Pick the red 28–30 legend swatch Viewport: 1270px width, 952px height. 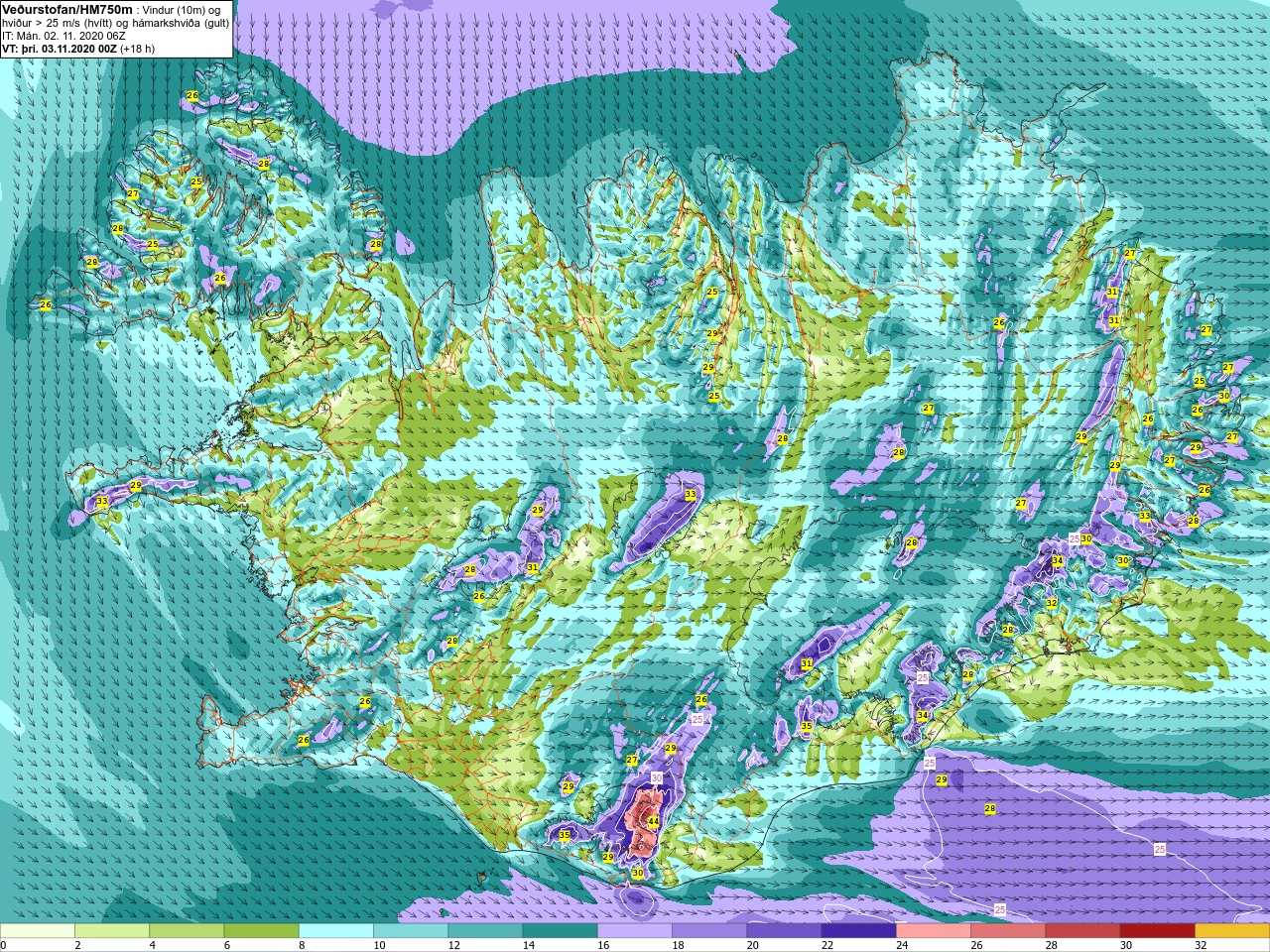click(x=1082, y=931)
